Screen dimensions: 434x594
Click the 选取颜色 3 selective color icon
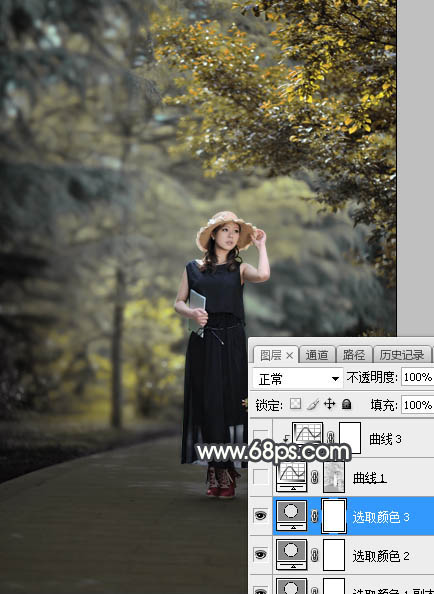pyautogui.click(x=292, y=515)
